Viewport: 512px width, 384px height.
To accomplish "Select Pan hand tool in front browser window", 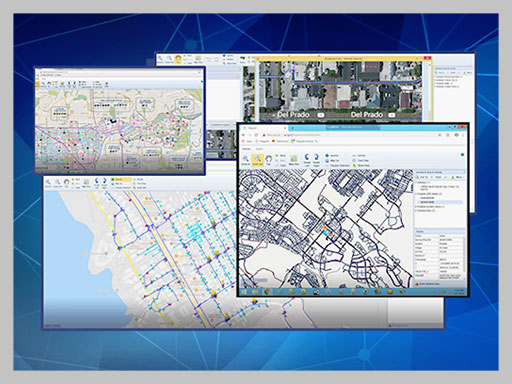I will point(268,160).
